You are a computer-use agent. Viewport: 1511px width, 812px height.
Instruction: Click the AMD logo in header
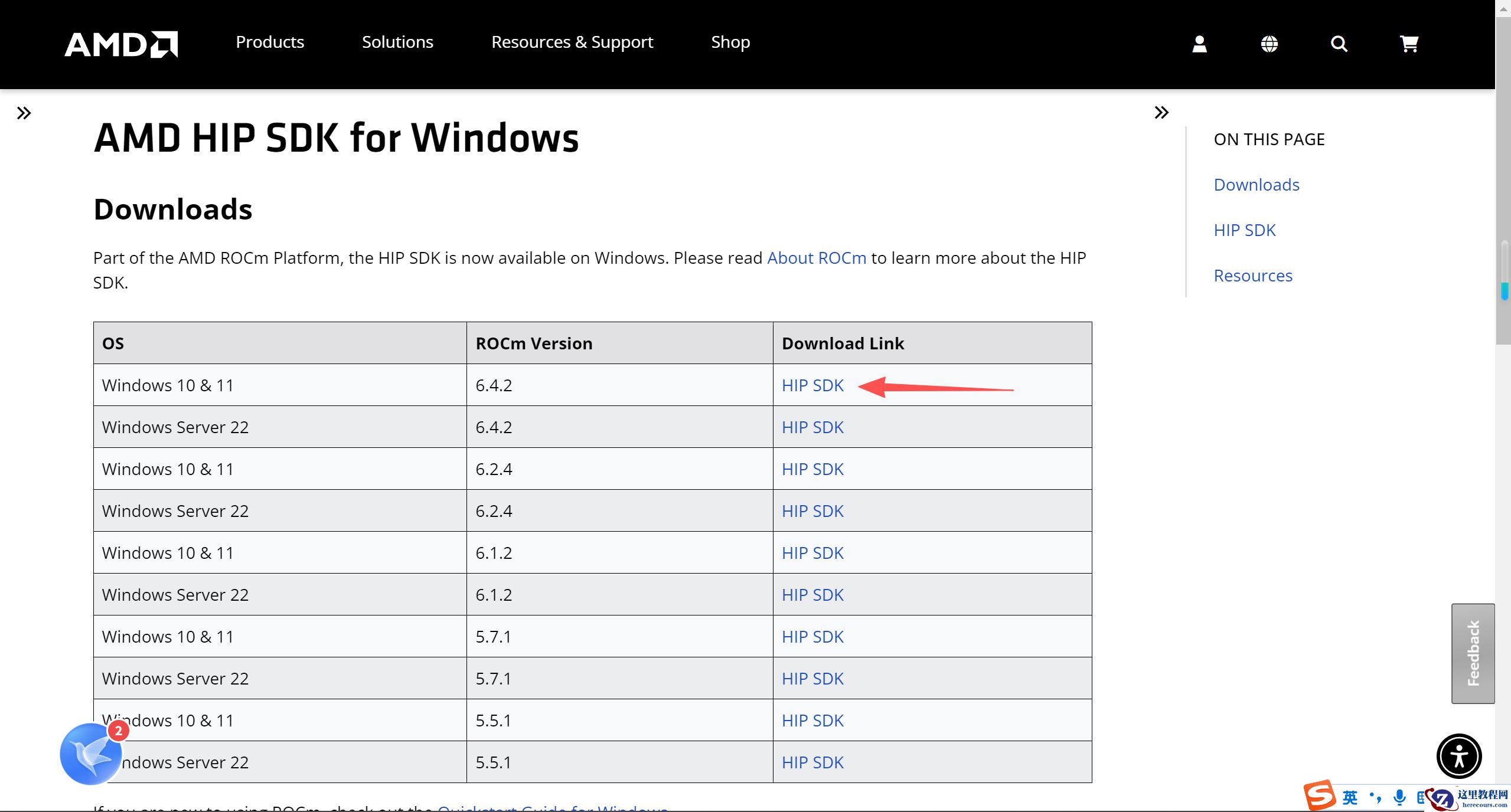(121, 44)
